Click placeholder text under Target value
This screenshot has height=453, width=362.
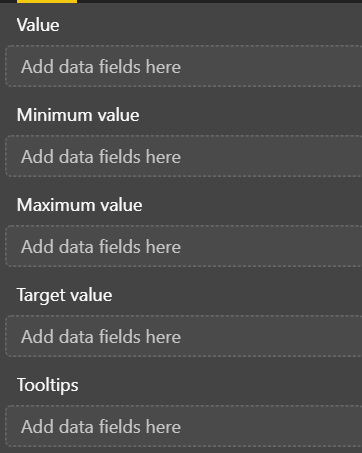click(x=101, y=337)
